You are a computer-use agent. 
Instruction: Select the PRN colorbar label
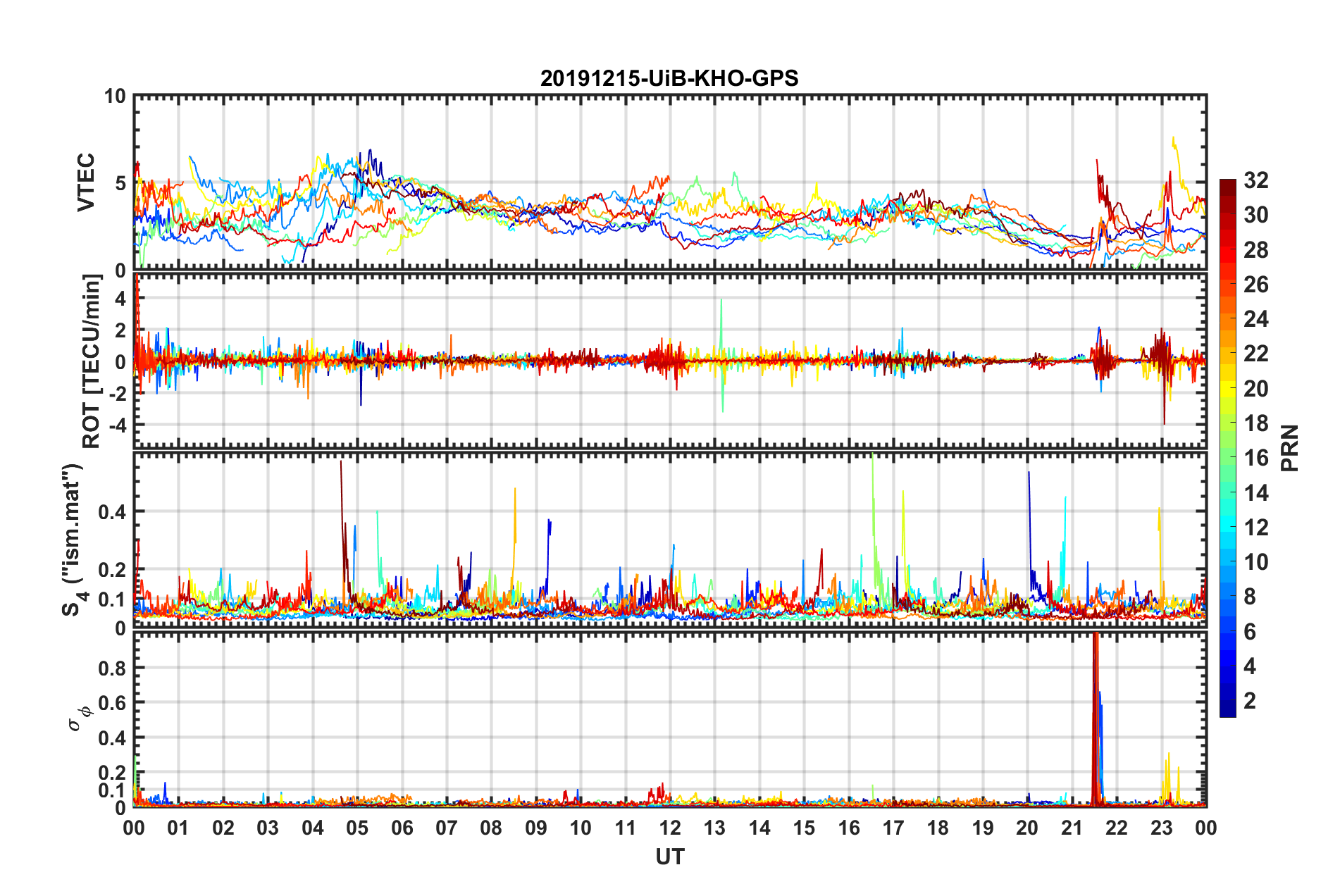(1290, 448)
